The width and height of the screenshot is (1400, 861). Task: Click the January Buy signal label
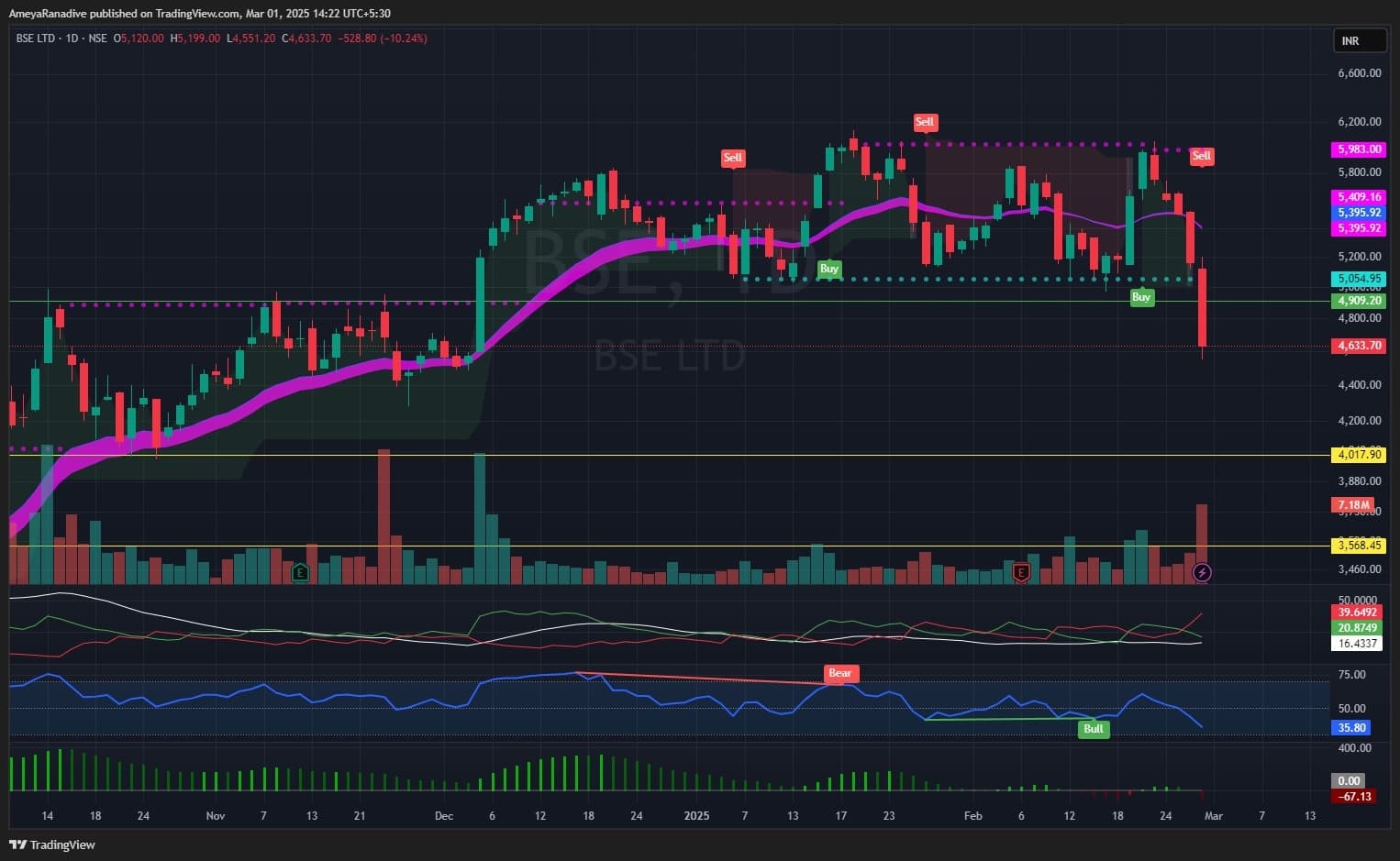pos(828,269)
